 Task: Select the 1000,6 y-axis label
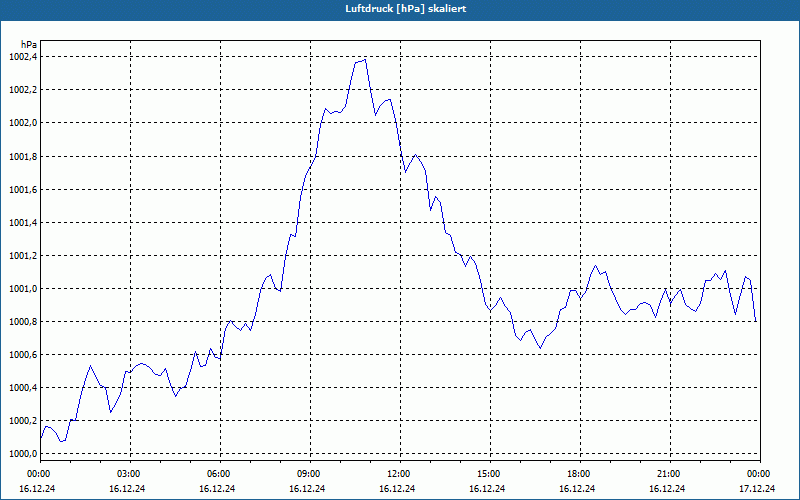coord(23,355)
